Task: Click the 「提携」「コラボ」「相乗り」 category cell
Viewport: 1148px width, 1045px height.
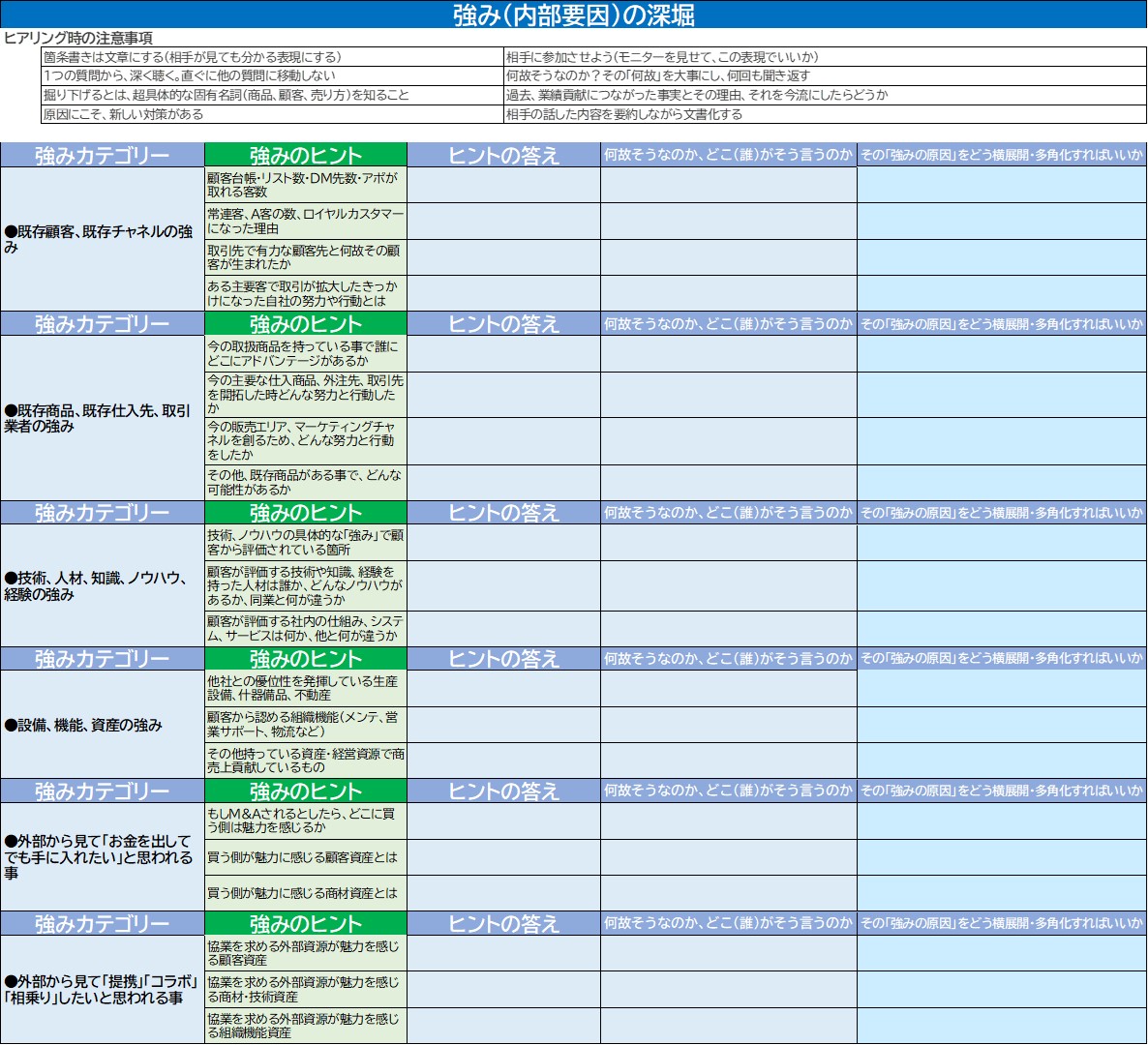Action: [x=102, y=989]
